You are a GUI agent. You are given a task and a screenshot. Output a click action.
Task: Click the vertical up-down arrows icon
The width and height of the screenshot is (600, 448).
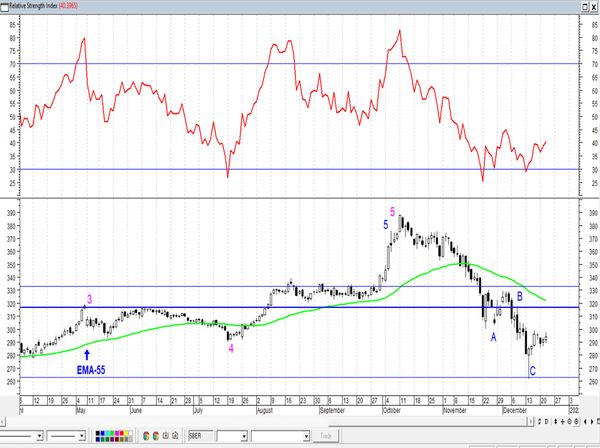point(556,422)
